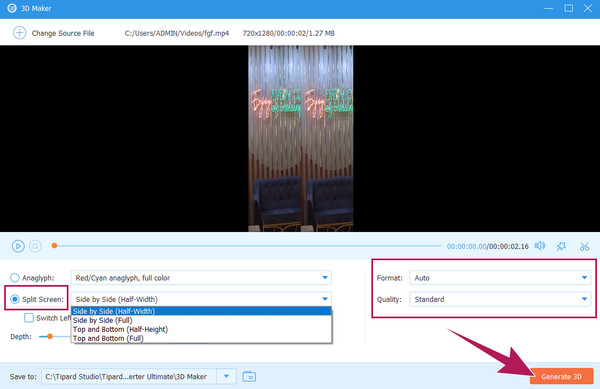Screen dimensions: 600x389
Task: Play the video preview
Action: tap(18, 246)
